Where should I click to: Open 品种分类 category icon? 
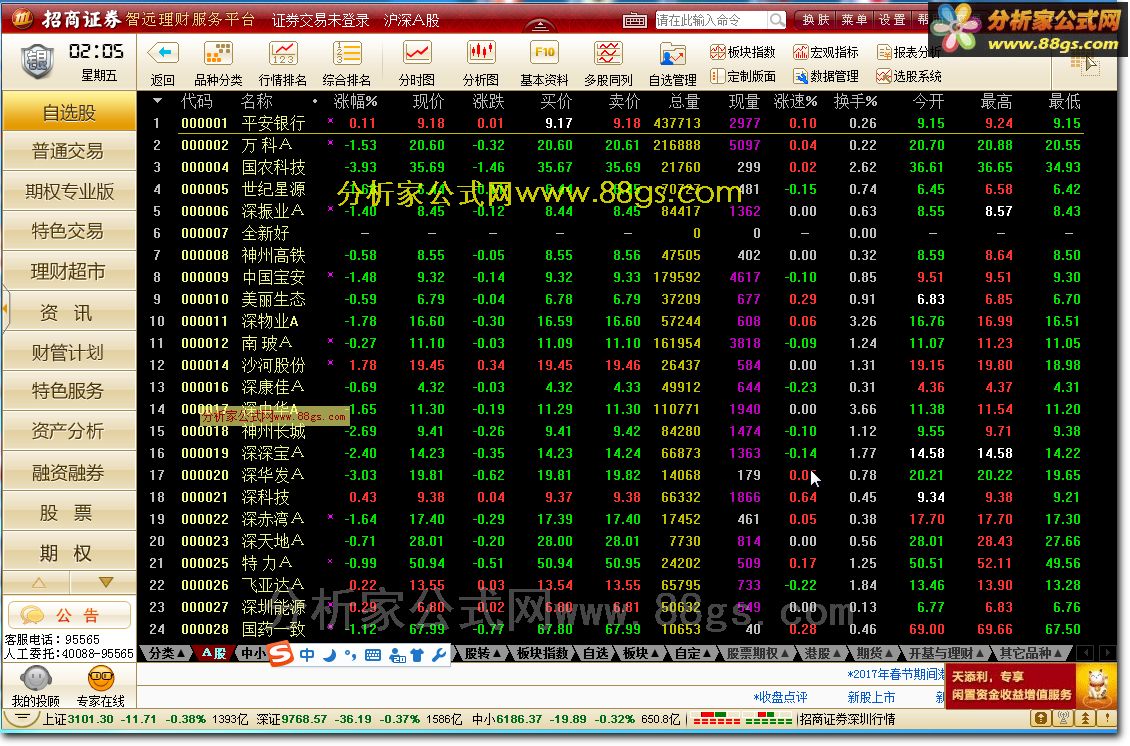218,53
